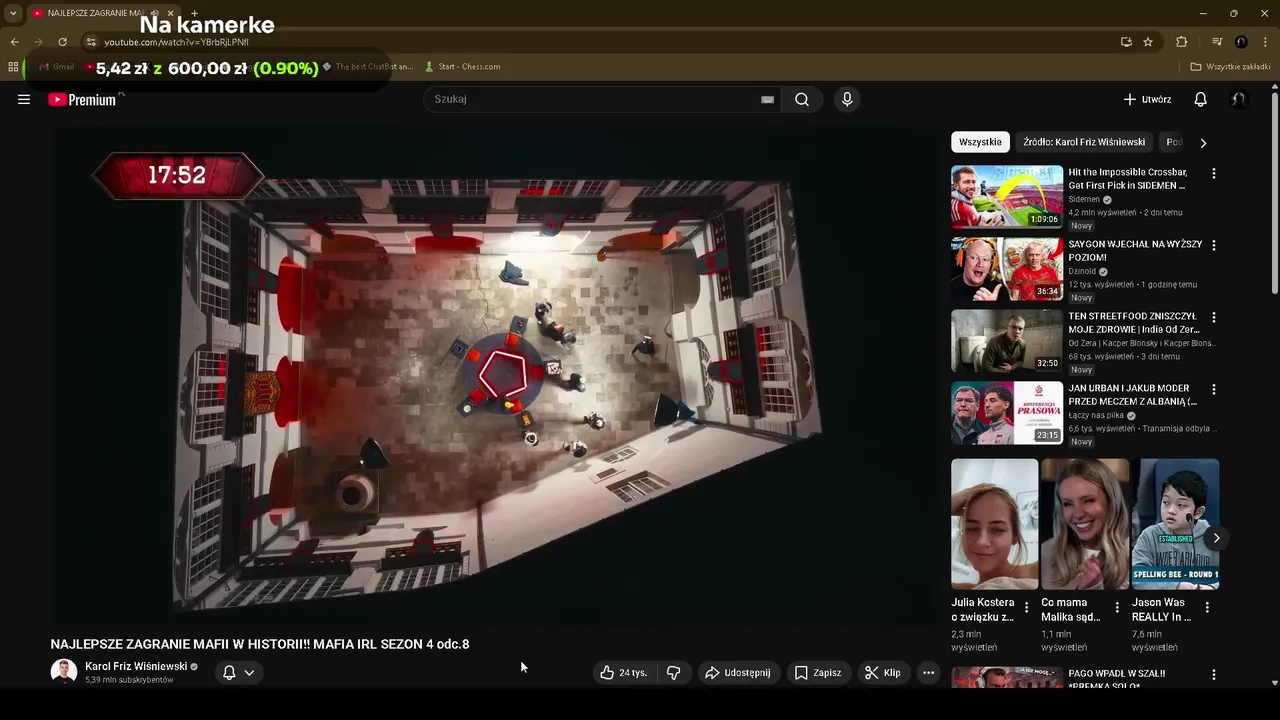Expand subscription options chevron next to bell

point(249,673)
